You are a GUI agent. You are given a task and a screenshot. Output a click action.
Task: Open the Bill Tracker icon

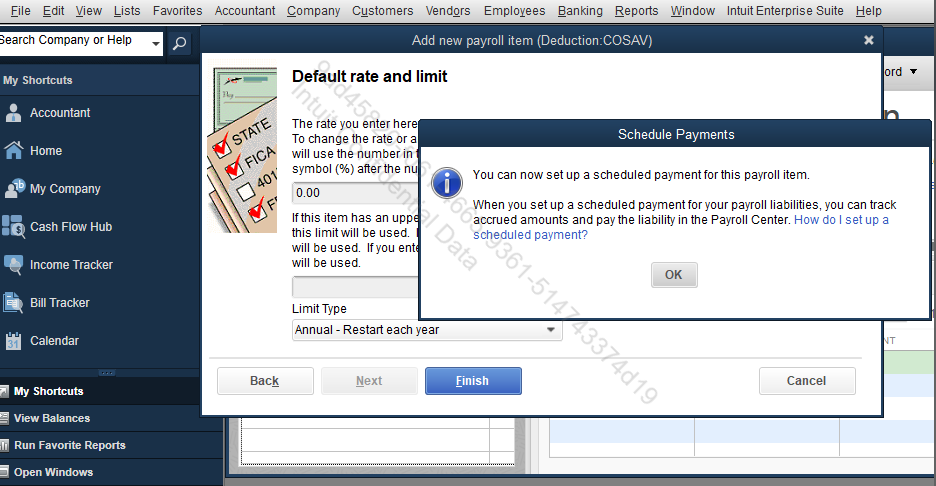click(x=14, y=303)
